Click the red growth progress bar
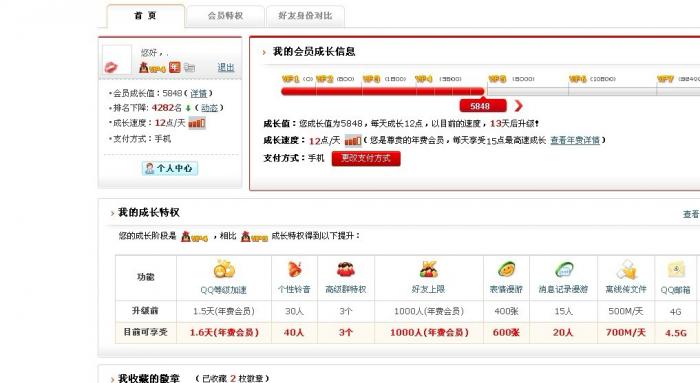Screen dimensions: 700x383 [x=383, y=92]
